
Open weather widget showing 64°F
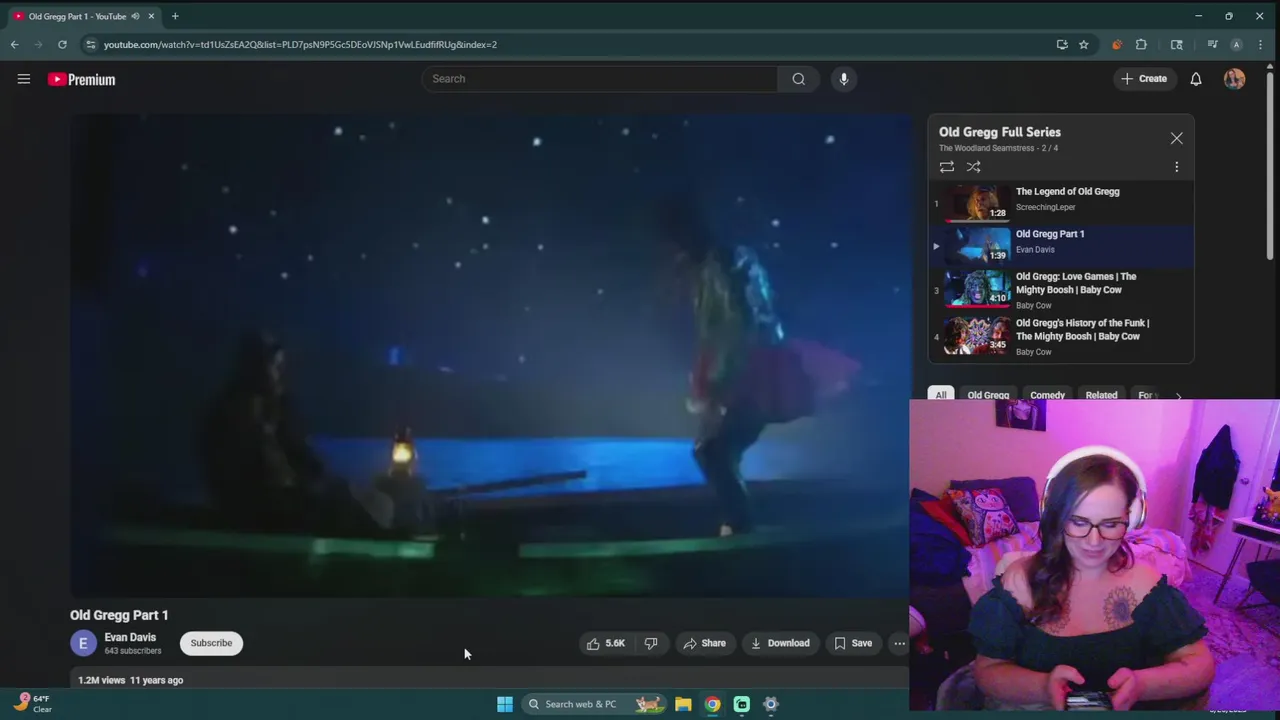[x=32, y=704]
